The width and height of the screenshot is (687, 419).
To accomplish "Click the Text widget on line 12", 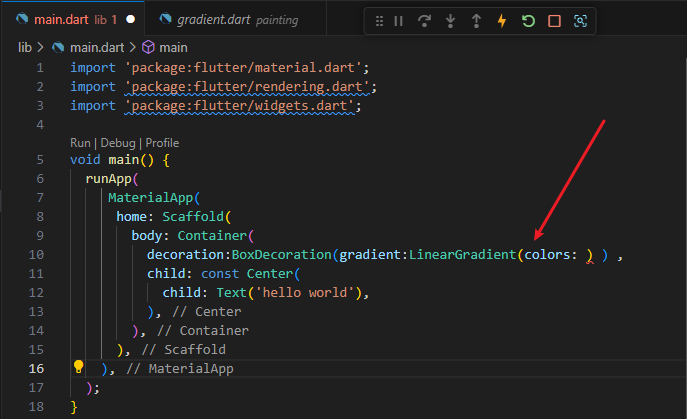I will click(x=231, y=292).
